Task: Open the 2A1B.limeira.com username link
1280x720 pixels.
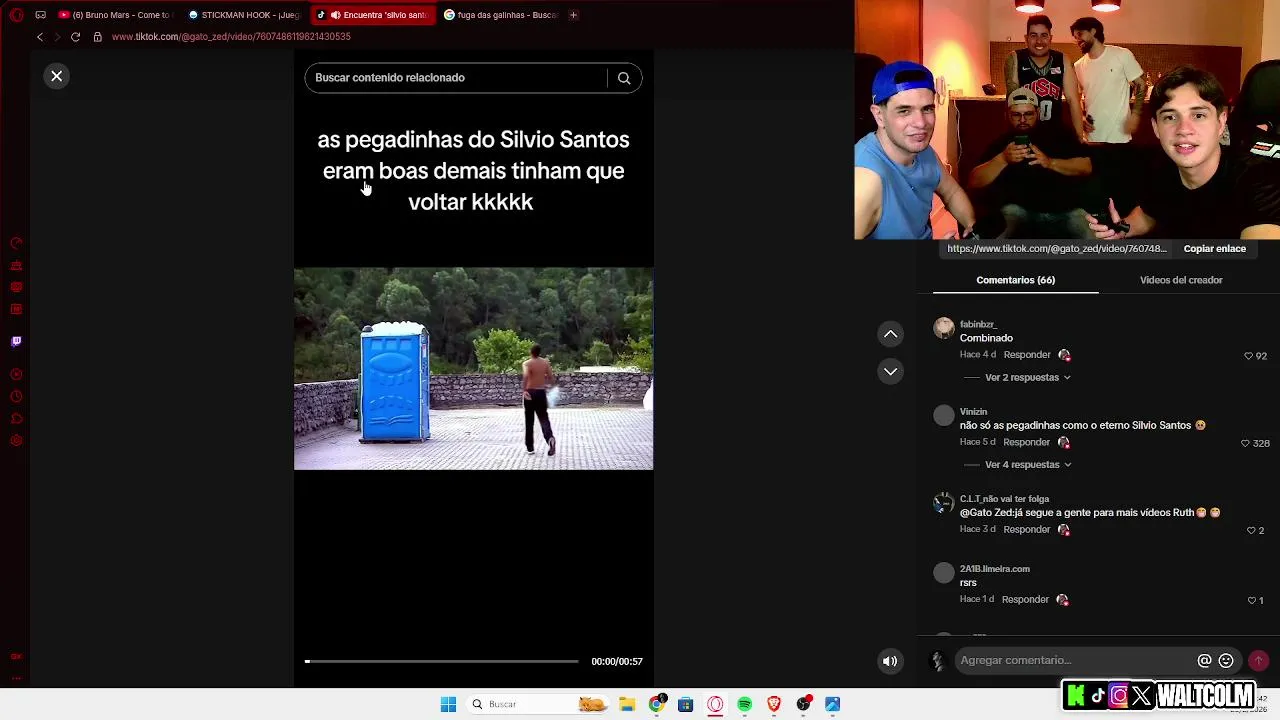Action: [994, 569]
